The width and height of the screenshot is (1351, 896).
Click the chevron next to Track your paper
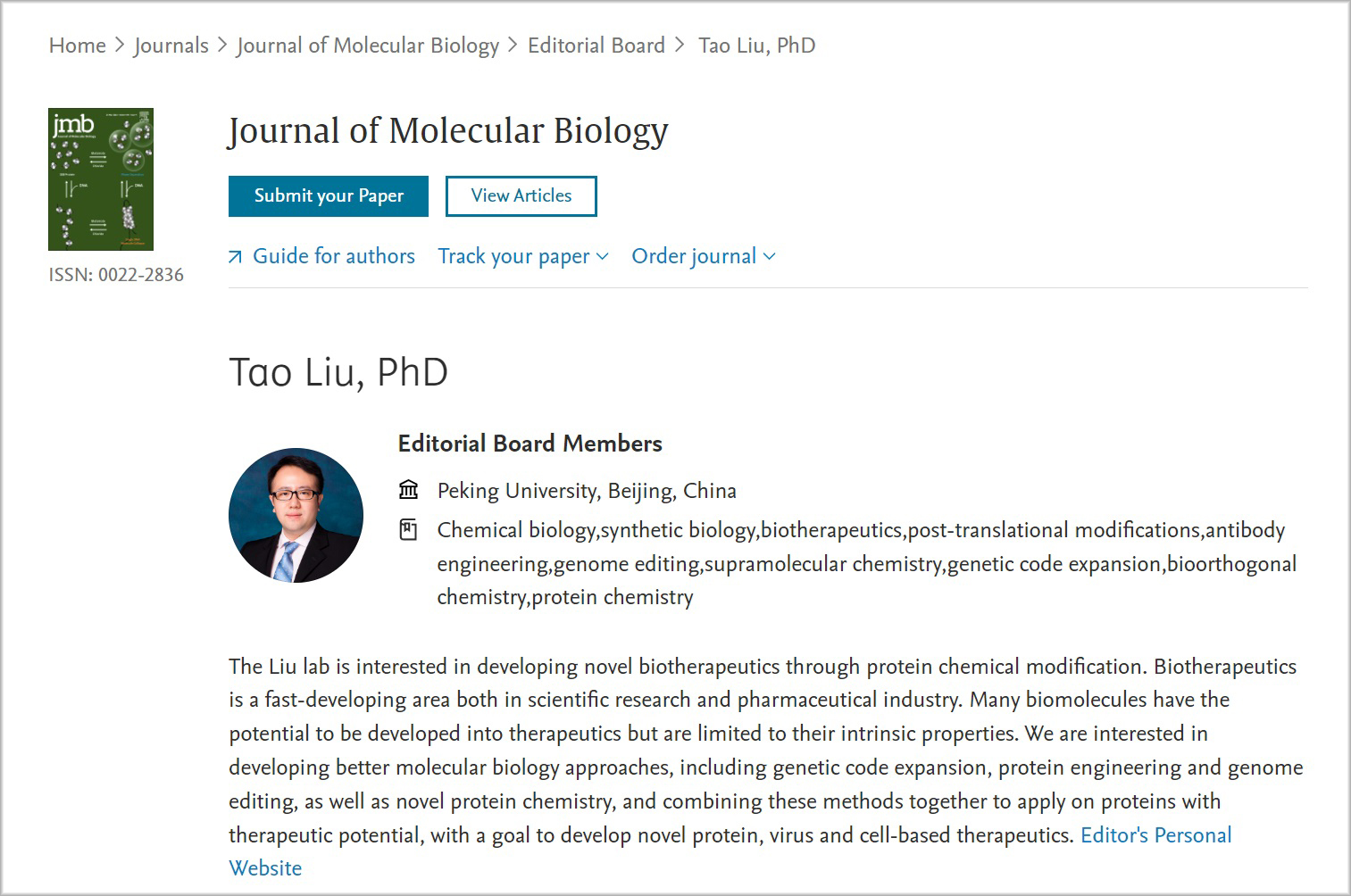pyautogui.click(x=603, y=257)
